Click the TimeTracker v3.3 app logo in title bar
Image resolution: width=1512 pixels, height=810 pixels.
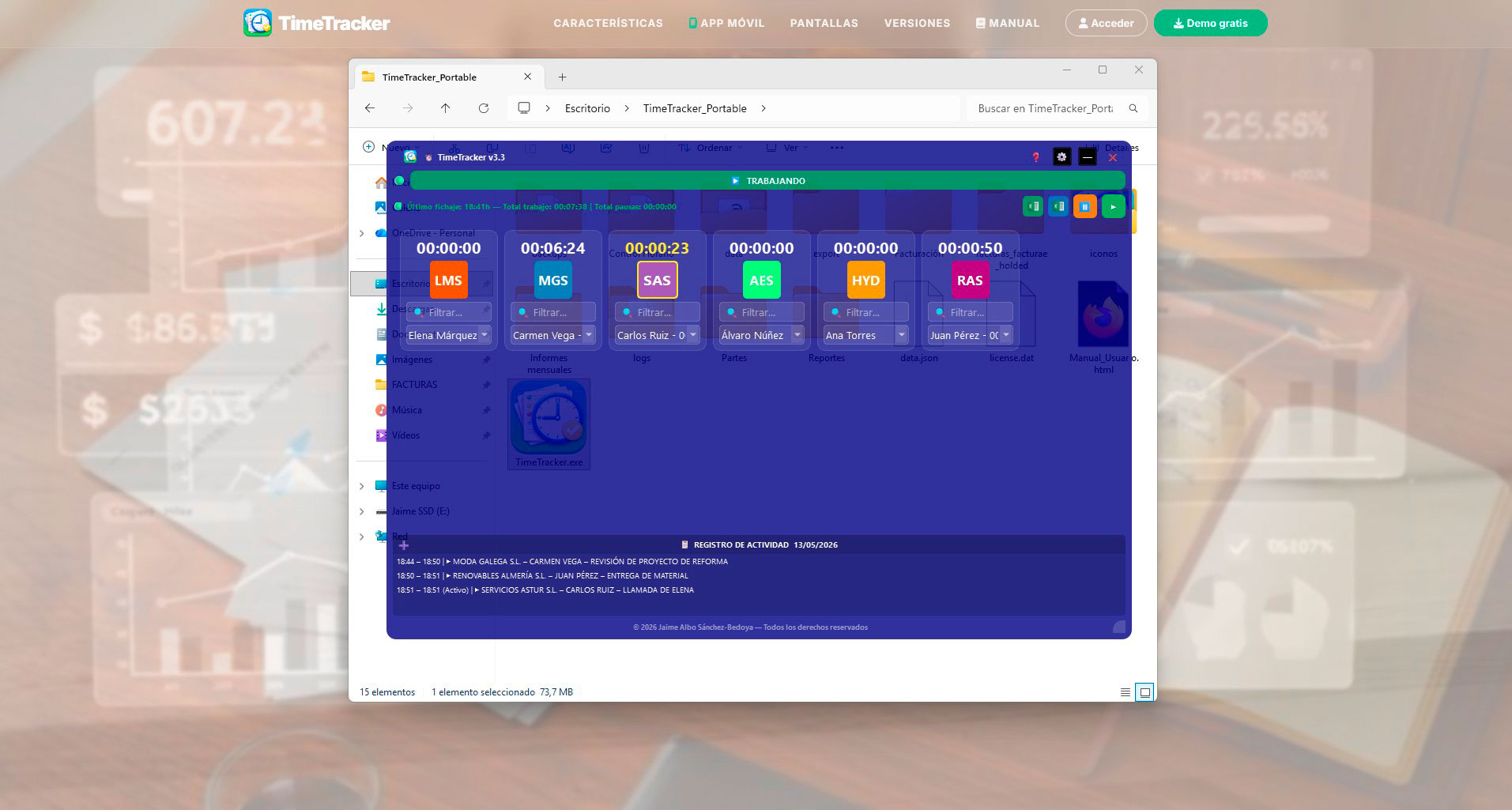tap(410, 156)
